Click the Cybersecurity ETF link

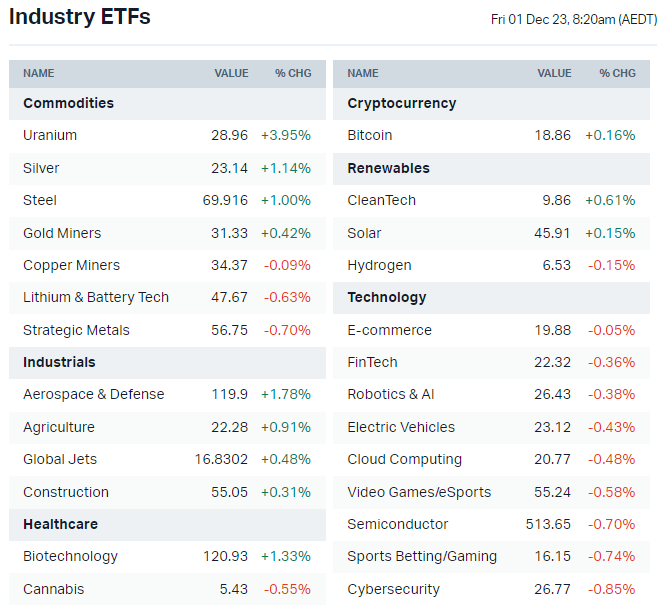[x=393, y=589]
